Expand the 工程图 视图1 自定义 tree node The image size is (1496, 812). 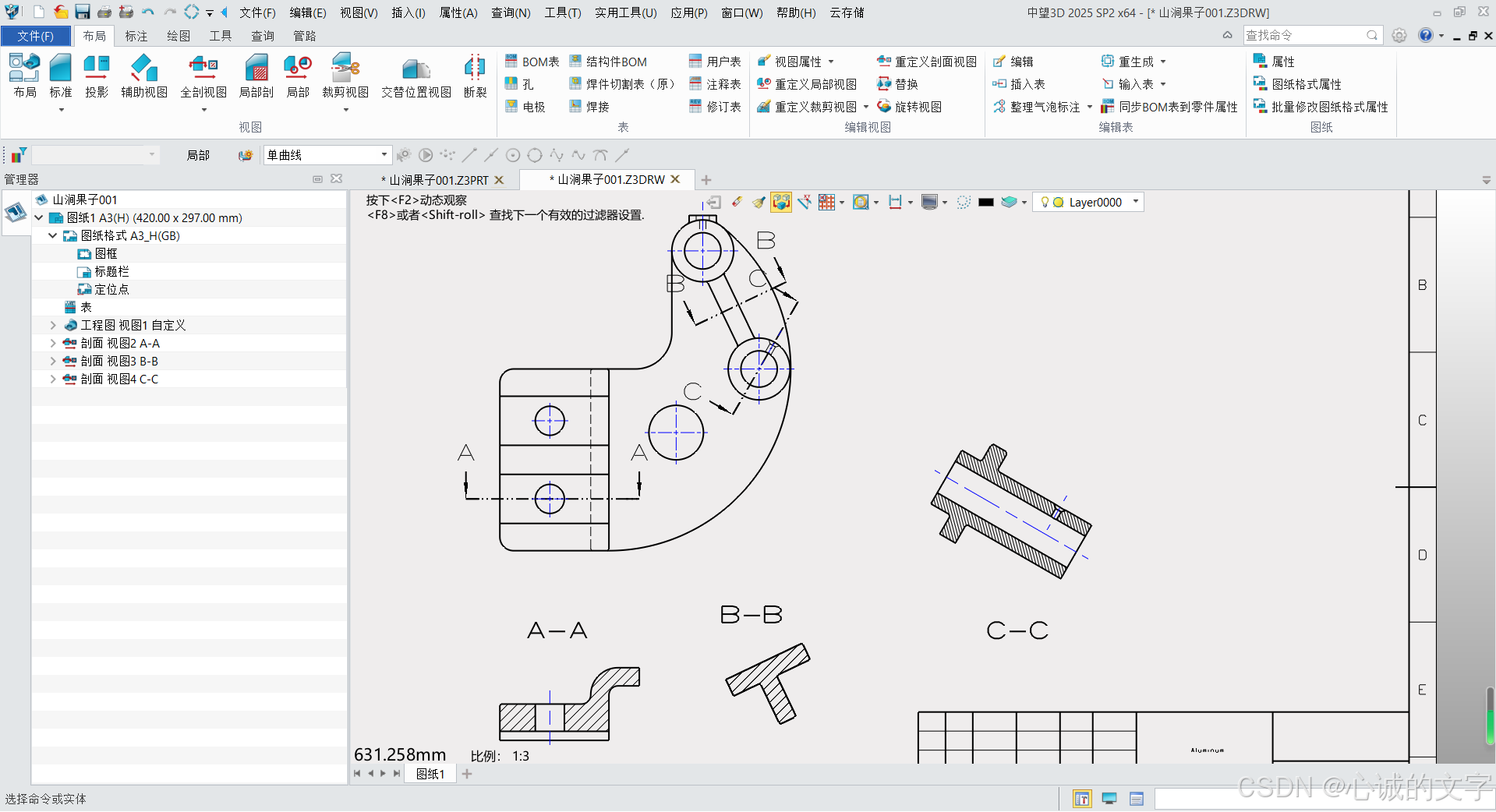pyautogui.click(x=53, y=325)
